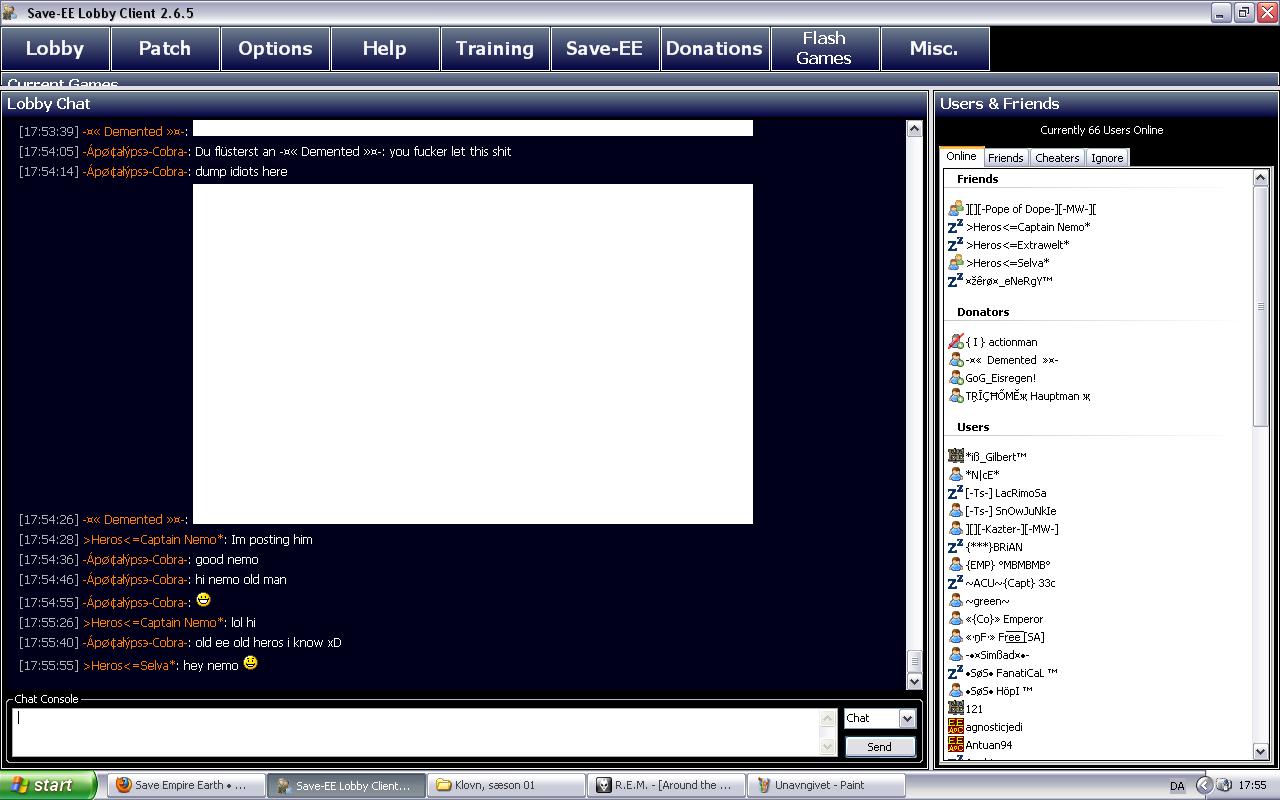Open the Patch menu button
Image resolution: width=1280 pixels, height=800 pixels.
(x=164, y=48)
